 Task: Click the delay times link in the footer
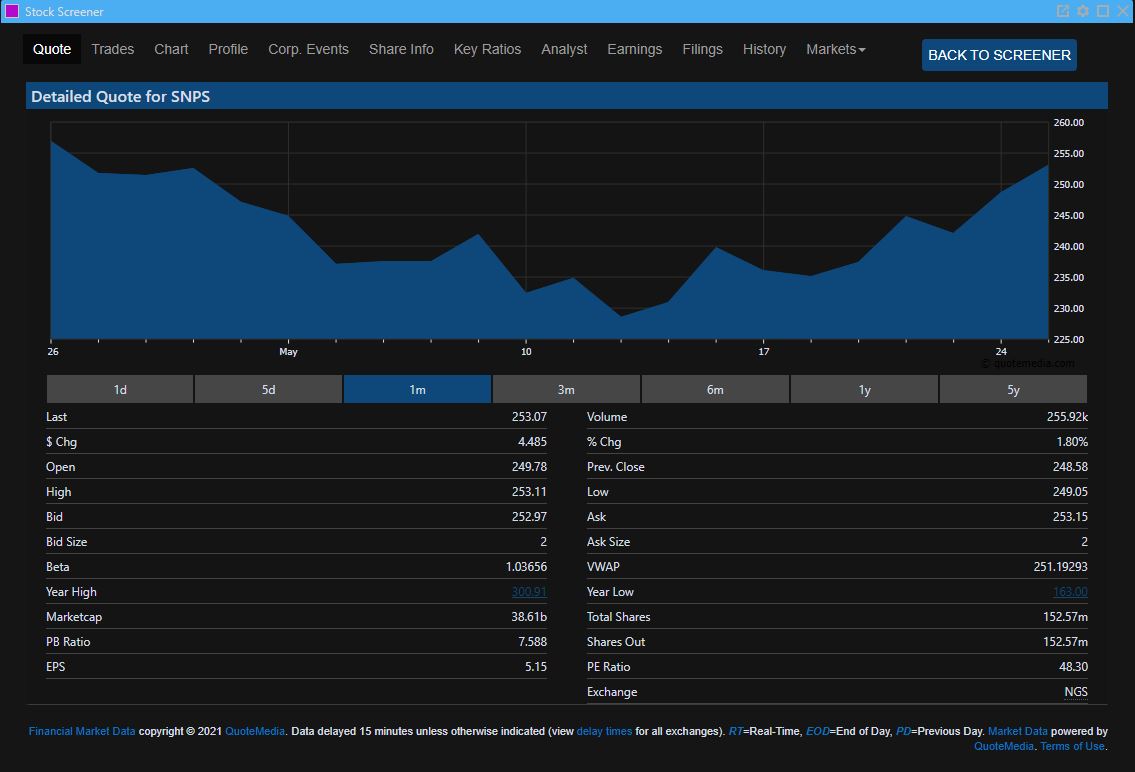(604, 731)
